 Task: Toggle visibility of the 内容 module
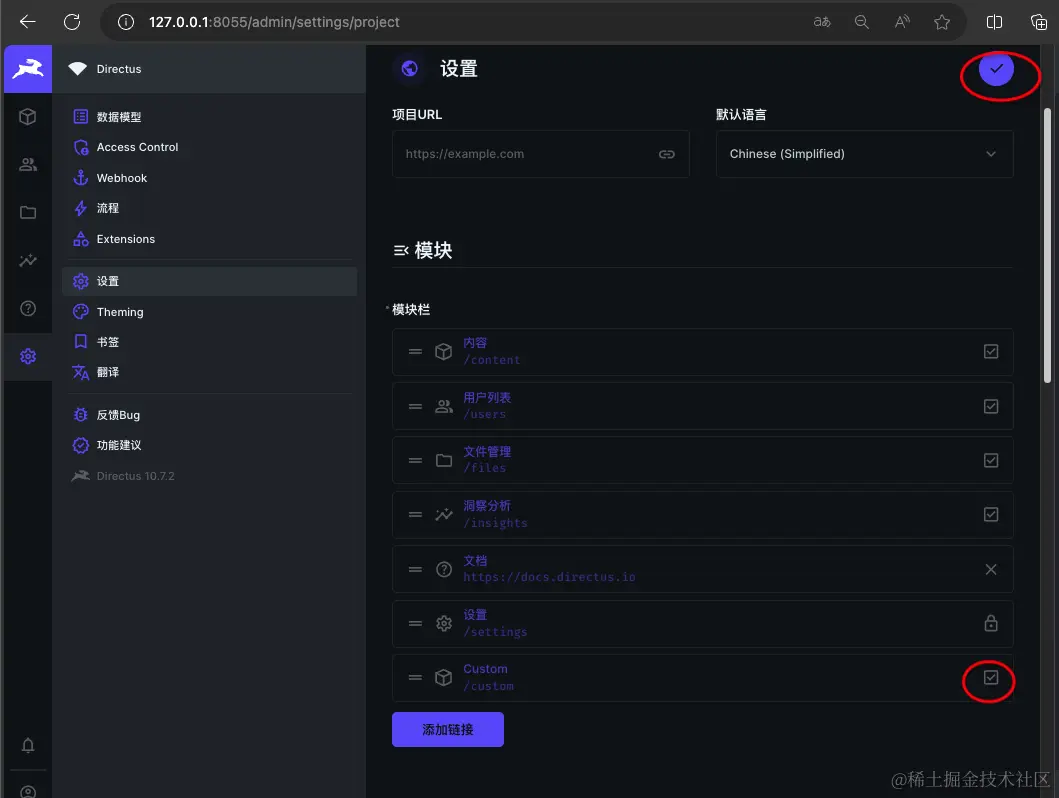click(x=990, y=352)
